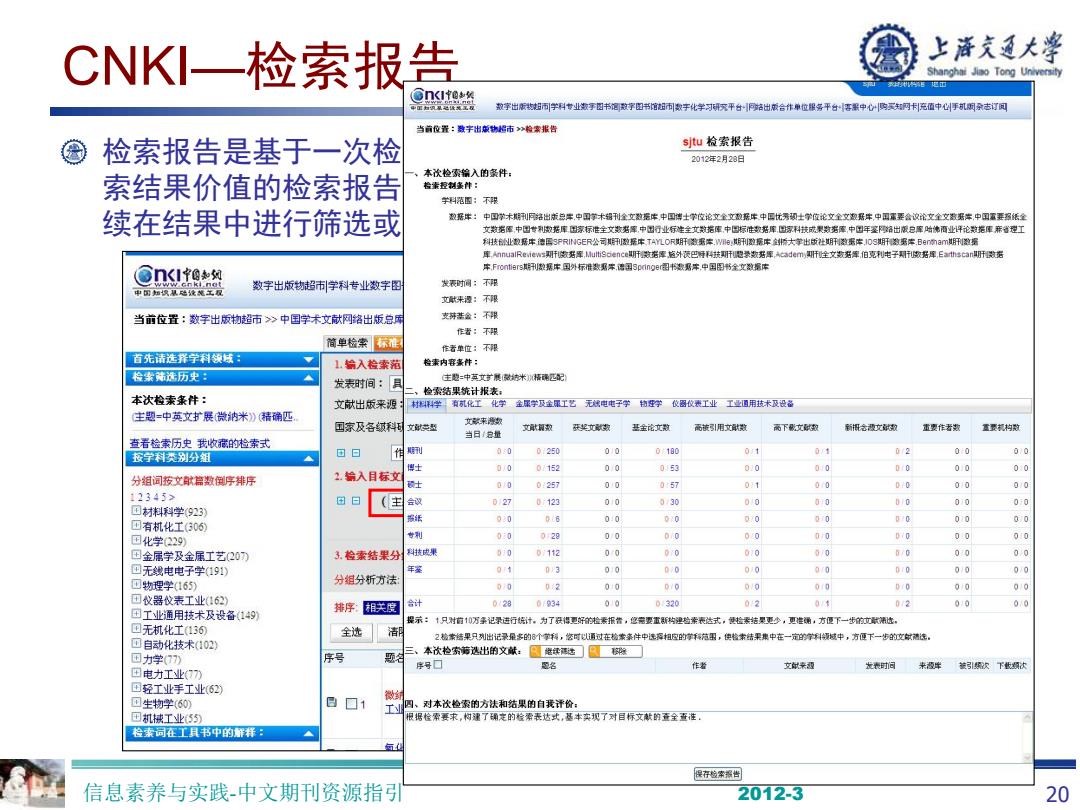The image size is (1080, 810).
Task: Open the 简单检索 tab
Action: point(347,342)
